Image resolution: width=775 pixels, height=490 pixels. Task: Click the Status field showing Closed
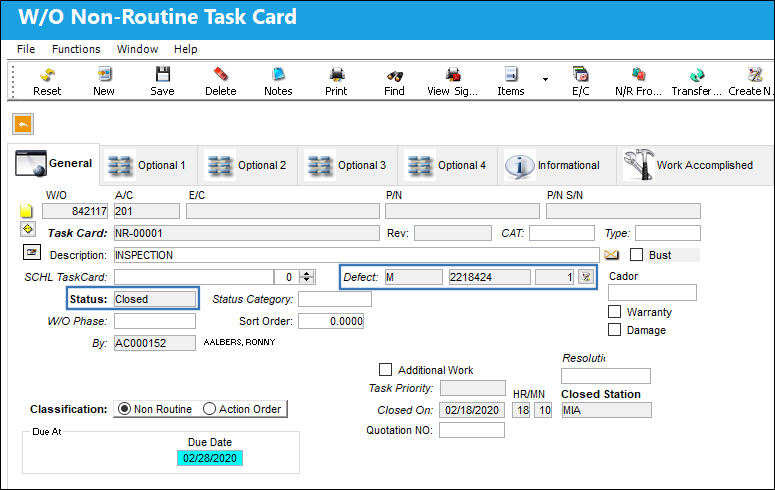[x=155, y=299]
